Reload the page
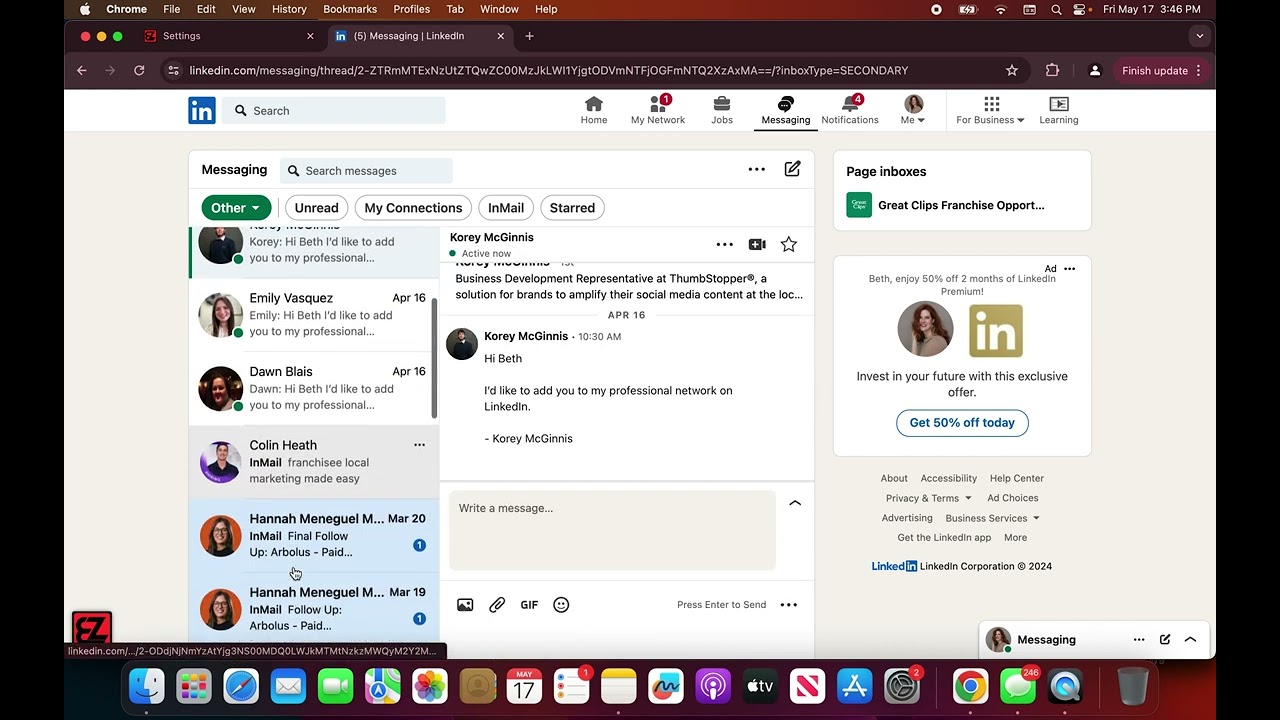1280x720 pixels. pyautogui.click(x=139, y=71)
